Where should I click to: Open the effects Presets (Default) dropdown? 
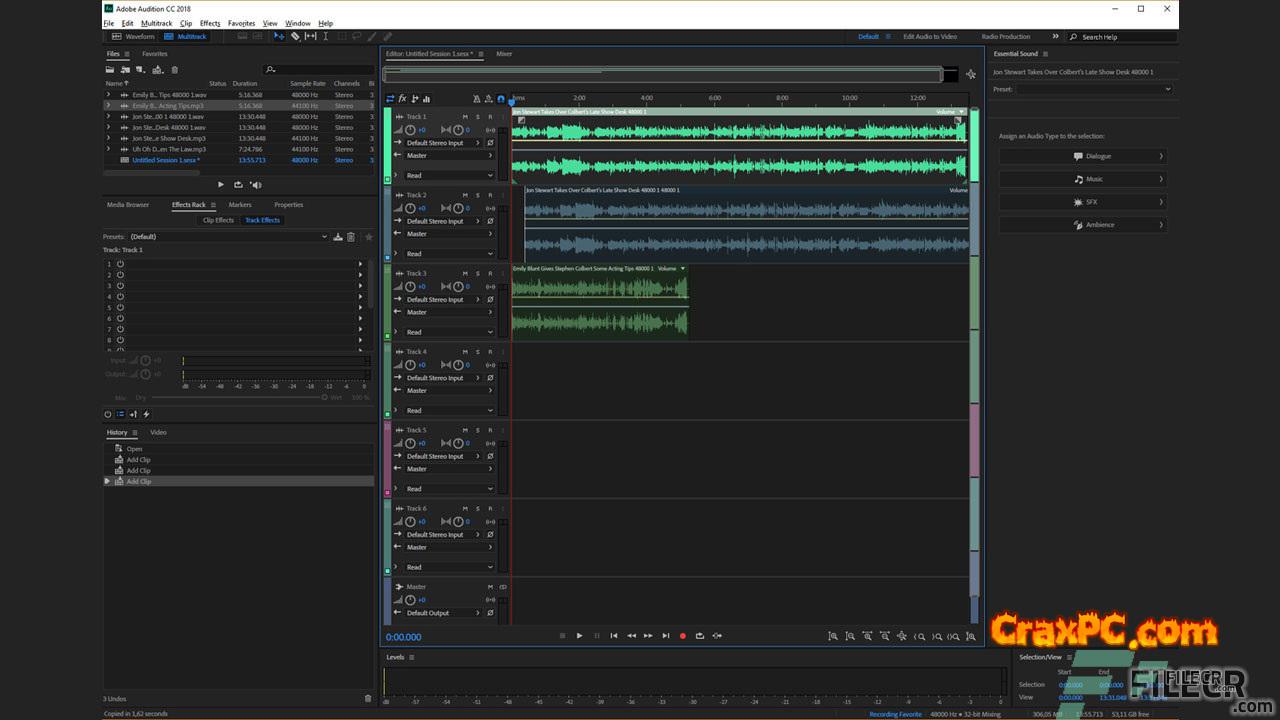click(228, 237)
